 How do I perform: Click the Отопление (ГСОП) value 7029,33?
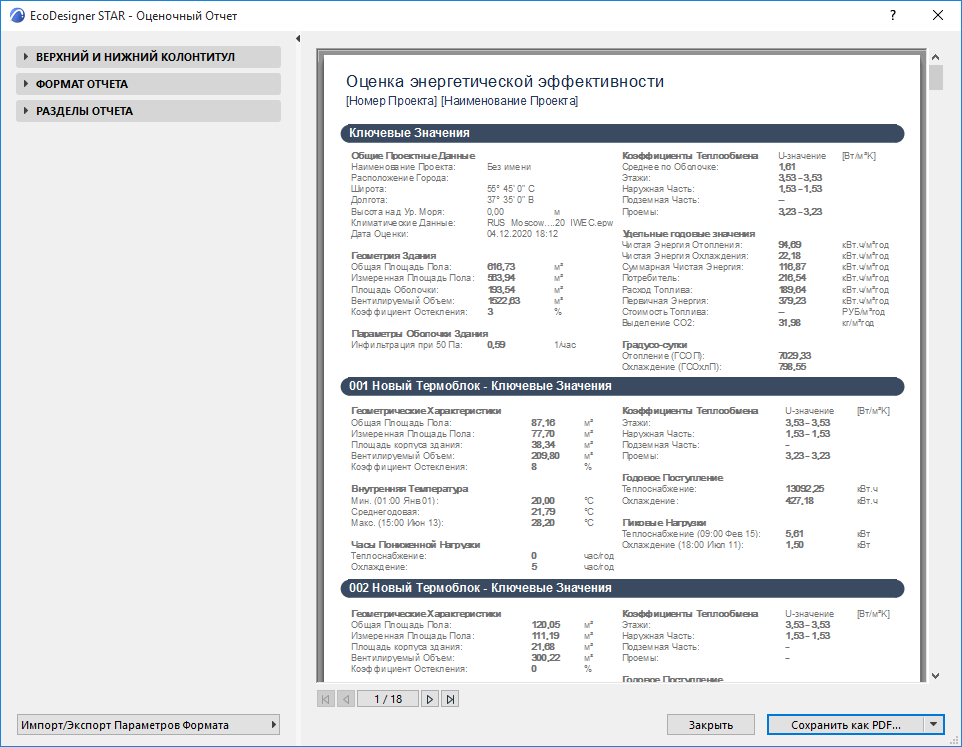(795, 356)
